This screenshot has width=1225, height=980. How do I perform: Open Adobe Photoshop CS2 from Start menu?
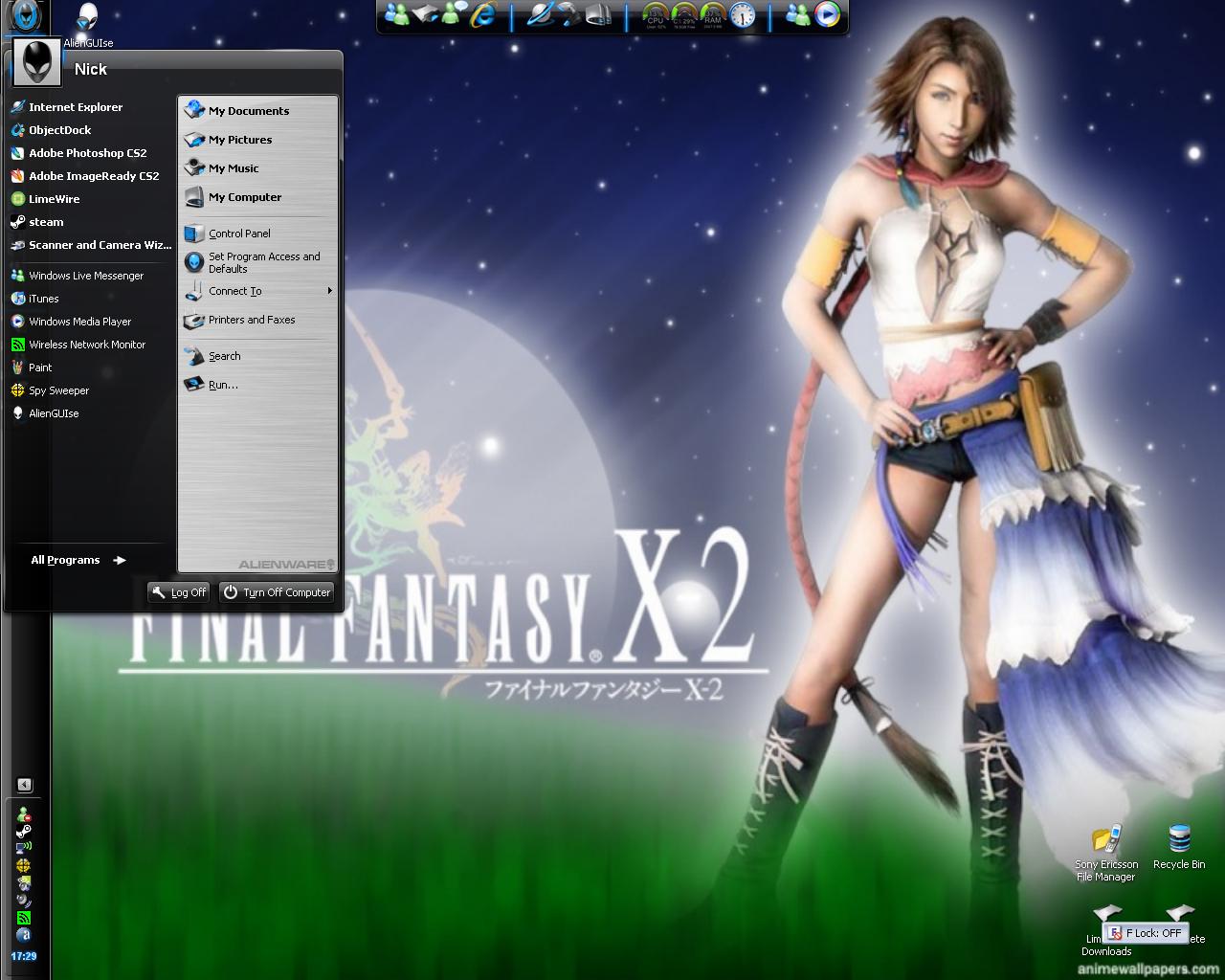(x=90, y=153)
